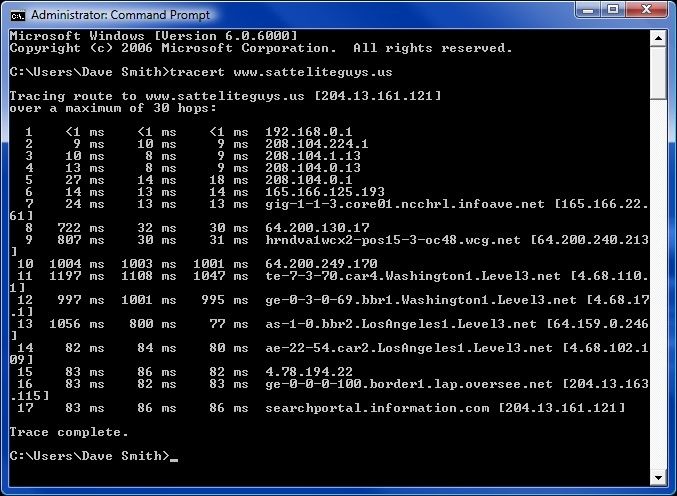The image size is (677, 496).
Task: Click the 'tracert www.satteliteguys.us' command text
Action: [x=281, y=72]
